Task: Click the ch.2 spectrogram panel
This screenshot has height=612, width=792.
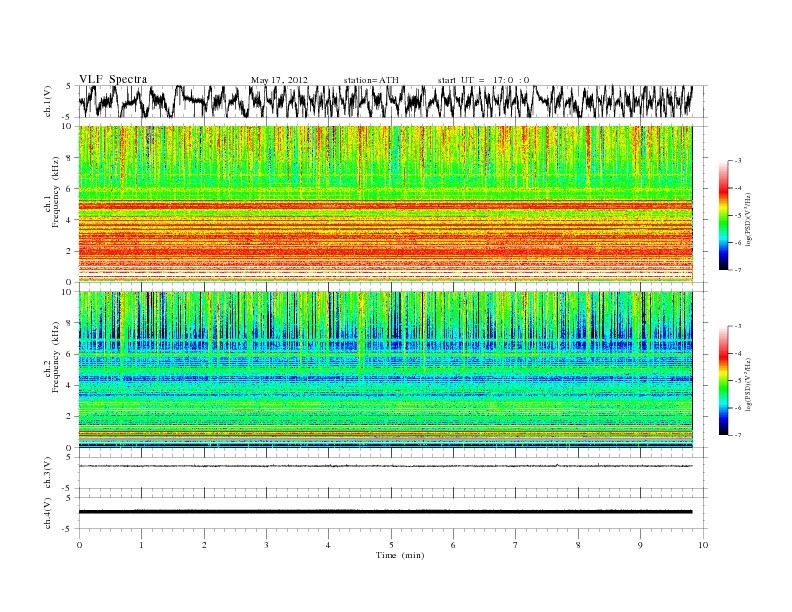Action: pos(385,369)
